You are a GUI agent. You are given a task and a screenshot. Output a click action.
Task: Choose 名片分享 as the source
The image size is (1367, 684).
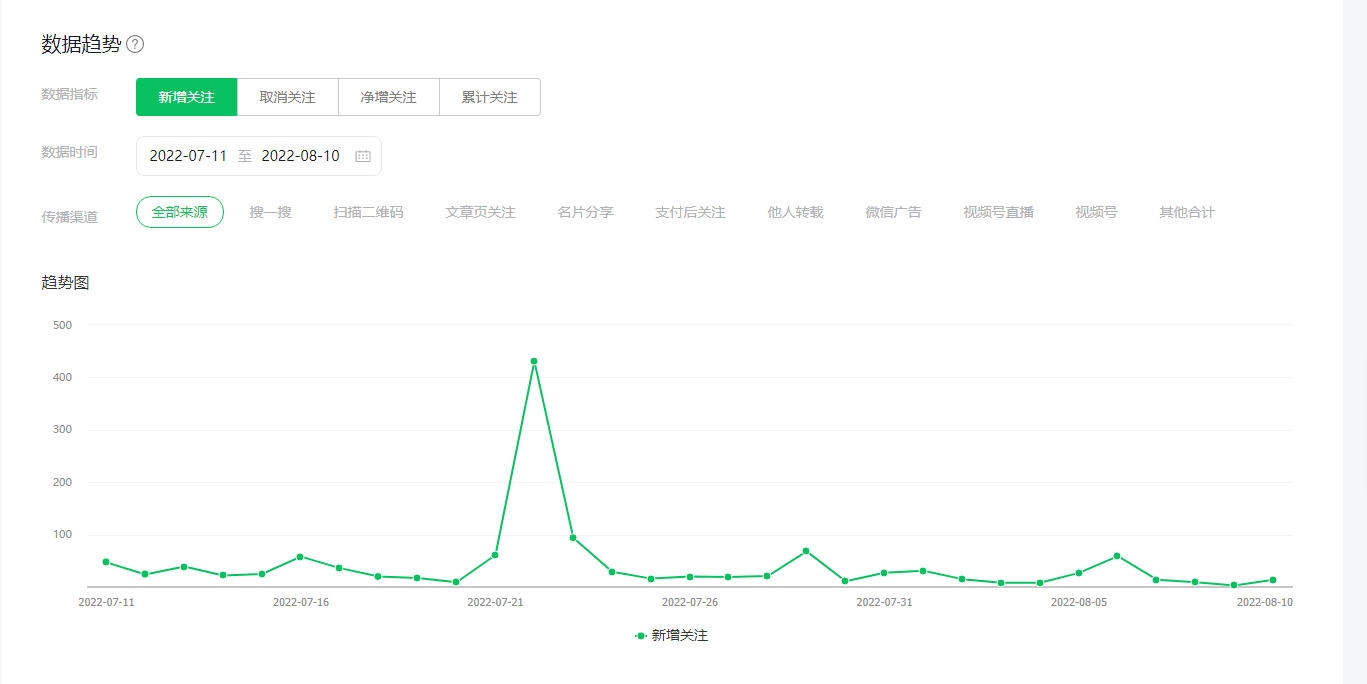click(x=585, y=212)
